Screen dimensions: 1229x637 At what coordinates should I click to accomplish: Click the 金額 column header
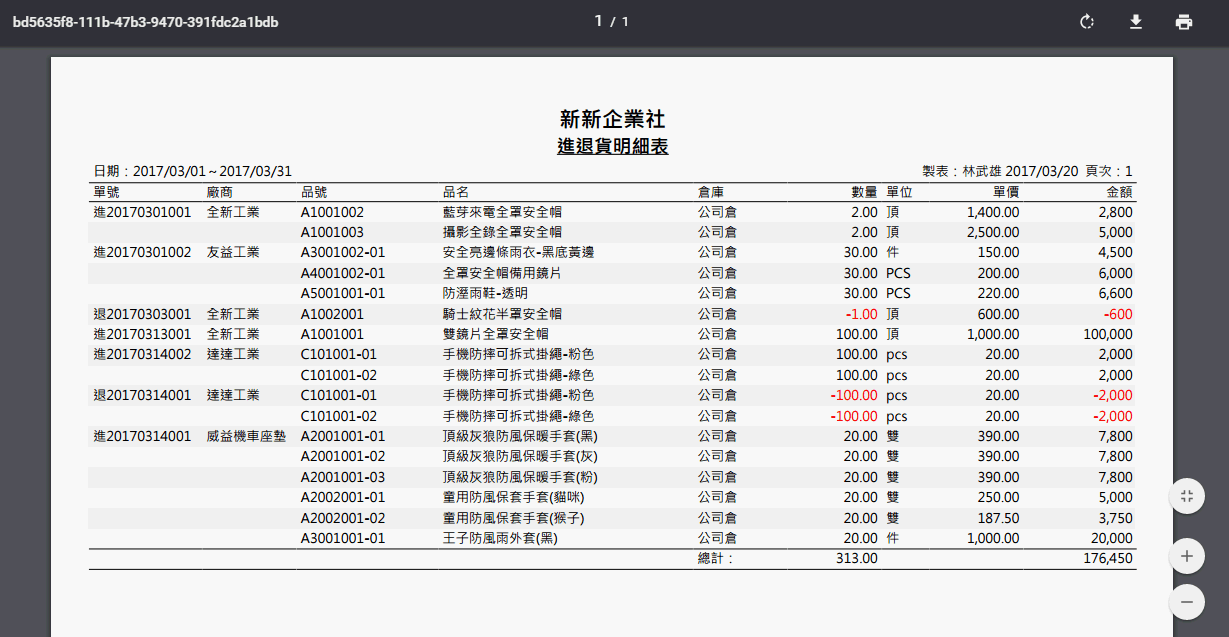coord(1119,191)
